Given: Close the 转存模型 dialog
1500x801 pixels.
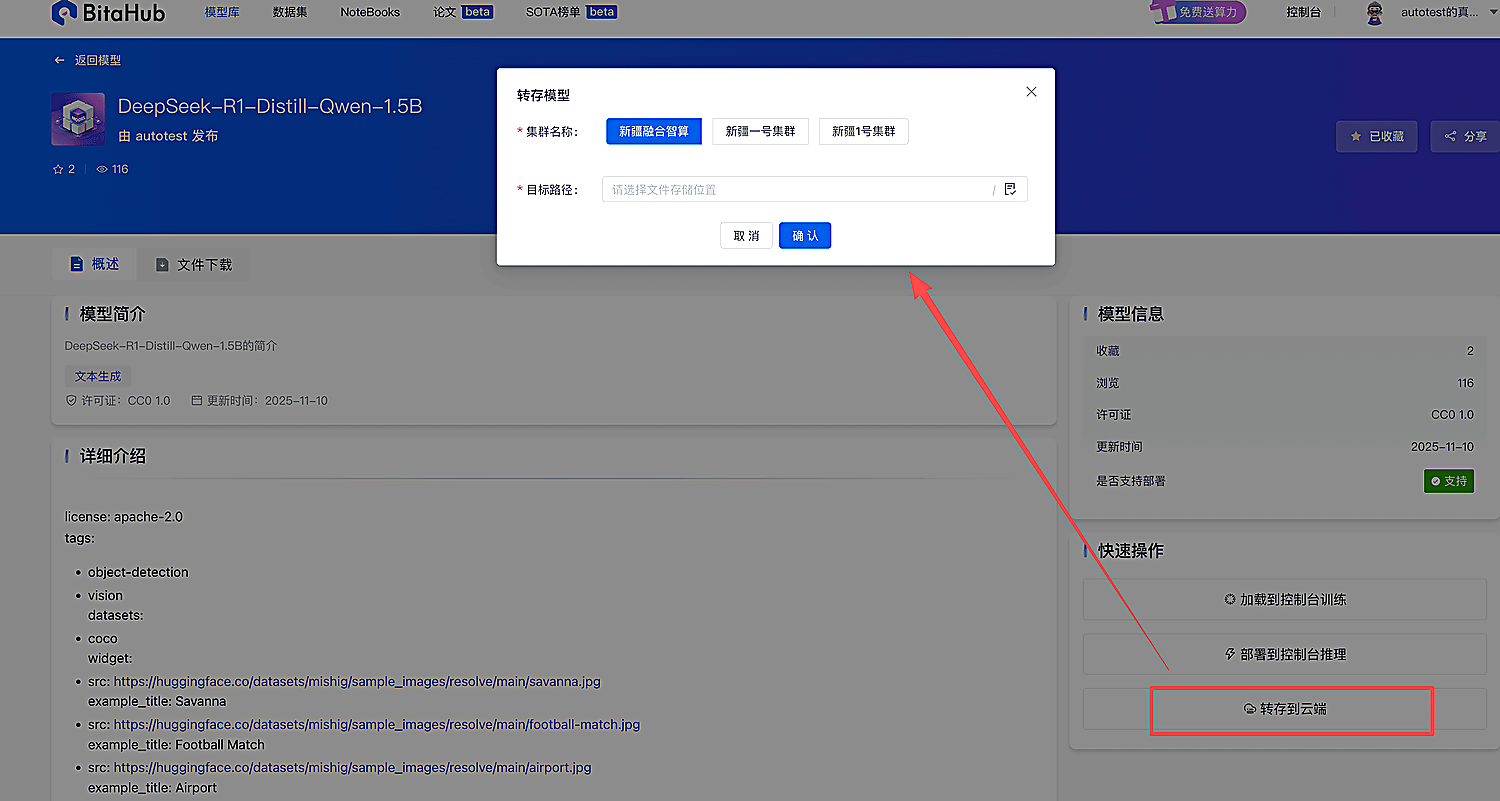Looking at the screenshot, I should click(x=1031, y=92).
